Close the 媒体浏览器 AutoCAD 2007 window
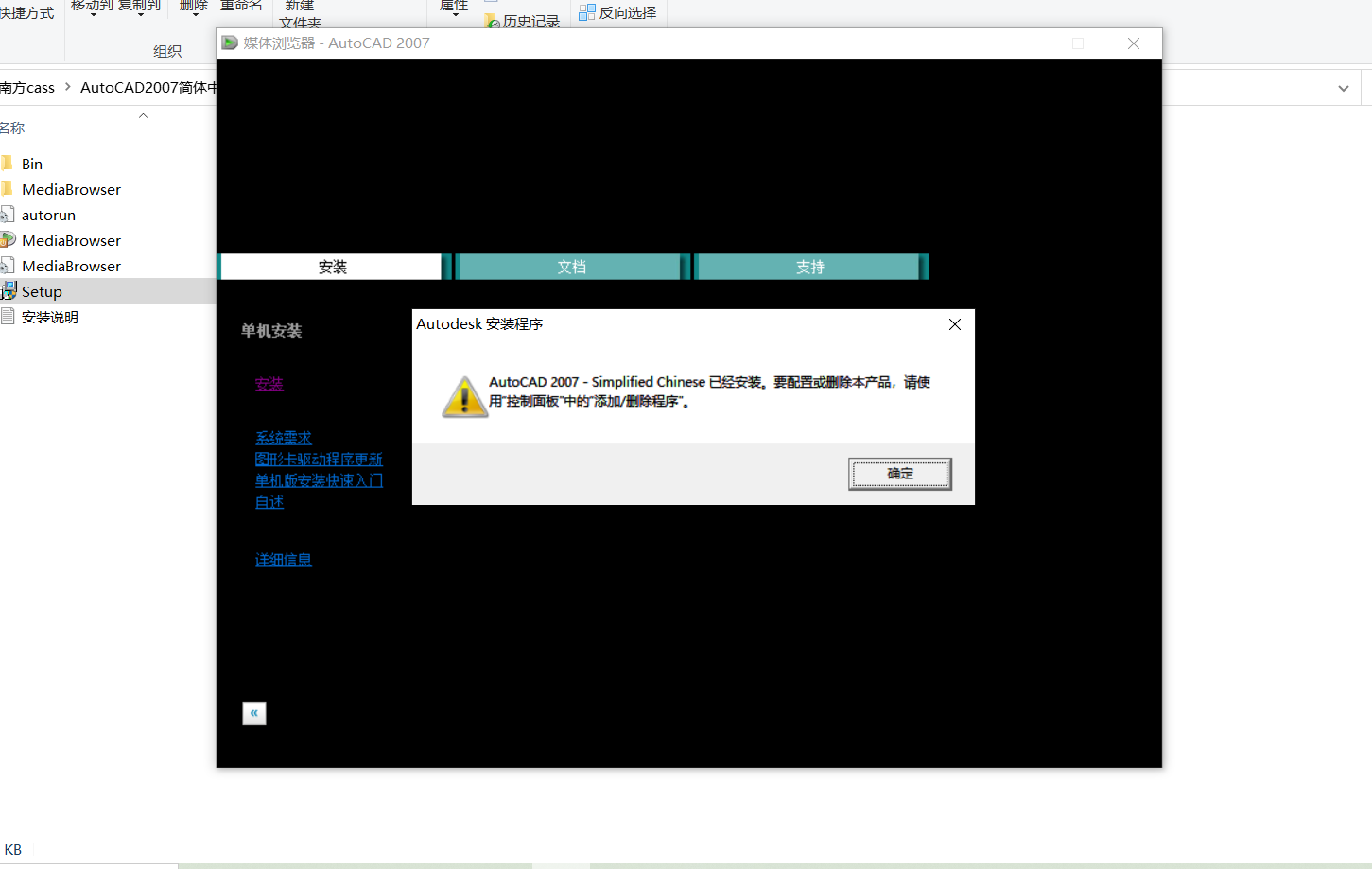Viewport: 1372px width, 869px height. [1134, 43]
